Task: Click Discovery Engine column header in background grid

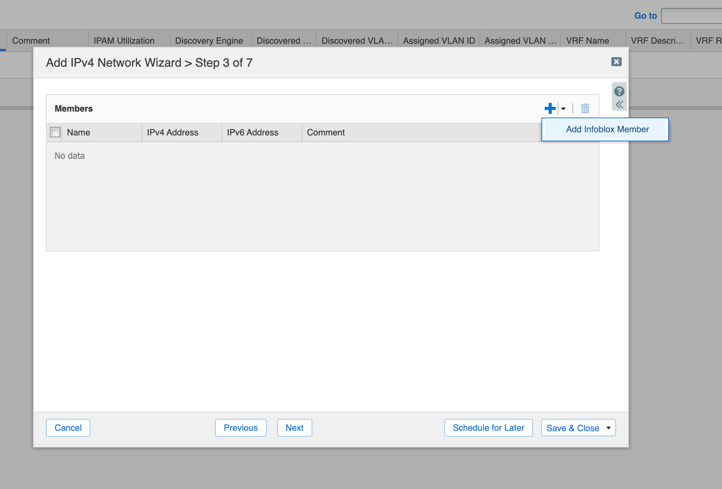Action: [x=210, y=41]
